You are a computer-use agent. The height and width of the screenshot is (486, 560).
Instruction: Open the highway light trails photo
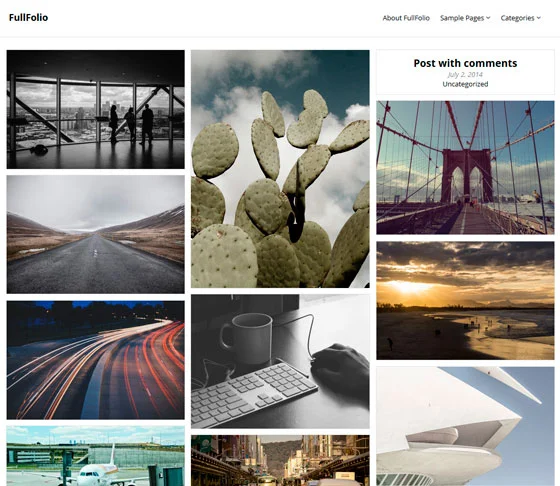click(x=96, y=360)
